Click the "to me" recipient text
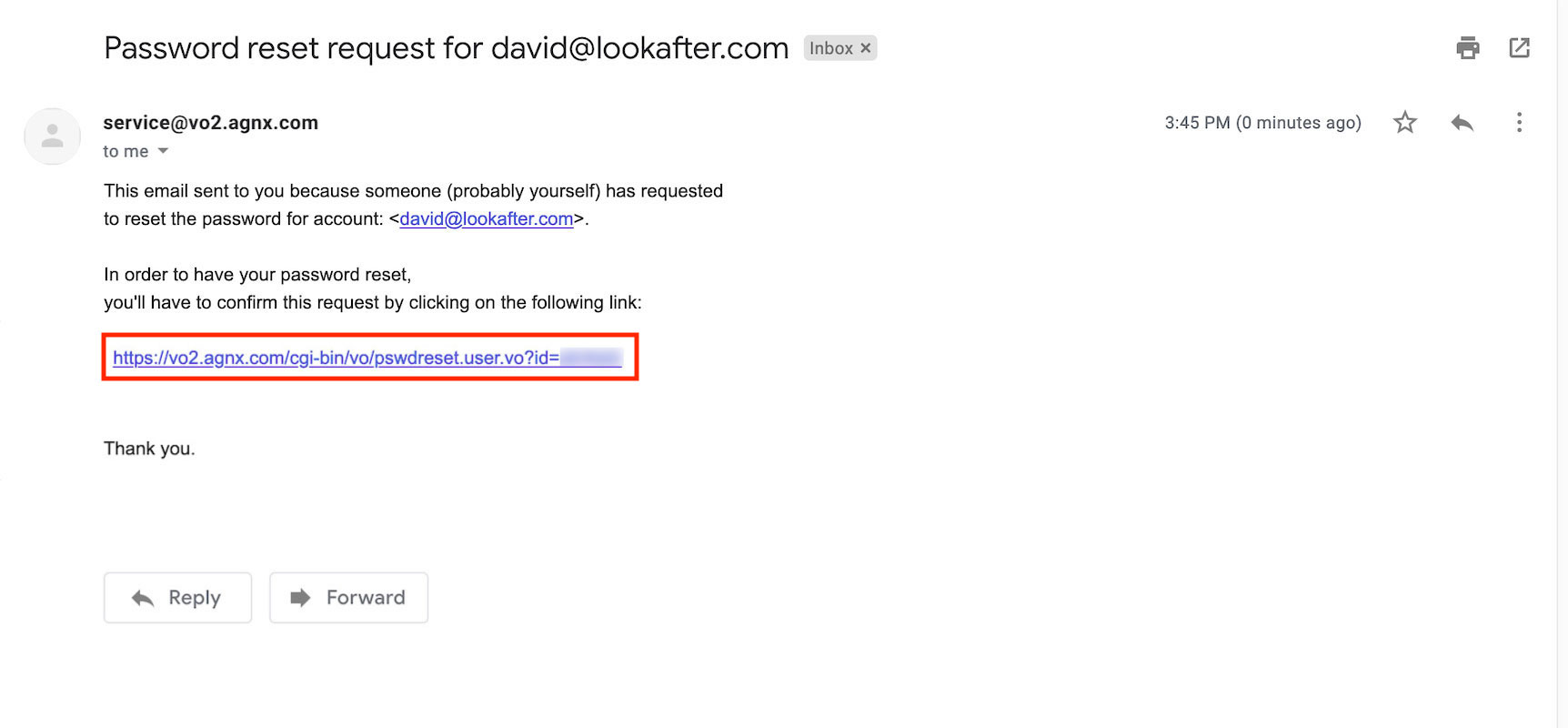 pyautogui.click(x=126, y=151)
